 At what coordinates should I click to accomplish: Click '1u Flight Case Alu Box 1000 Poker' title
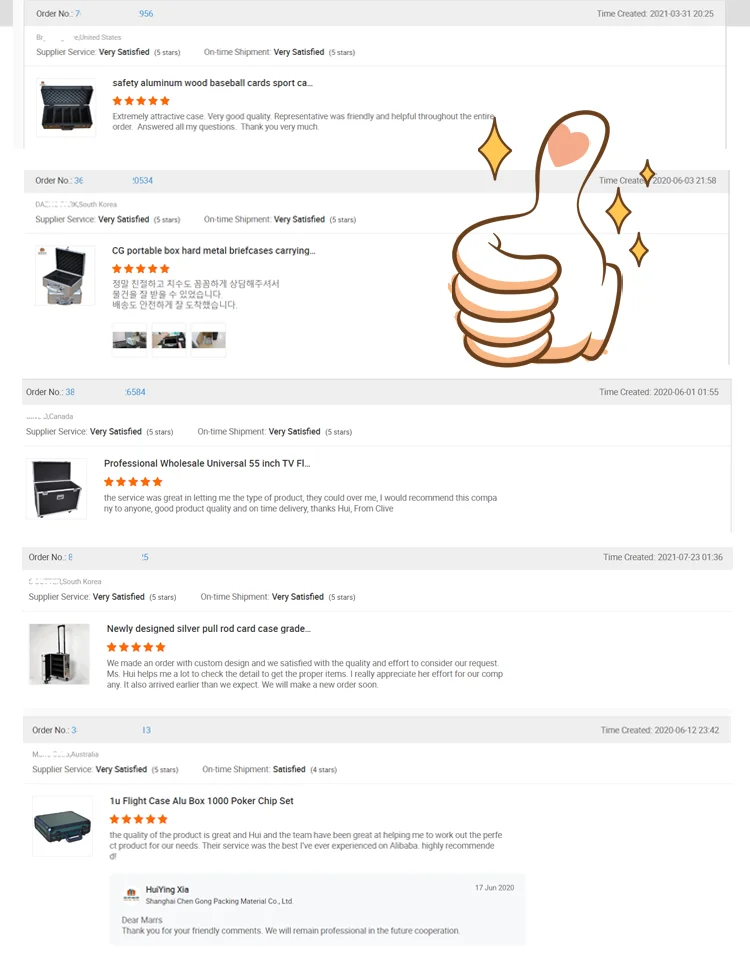point(201,801)
